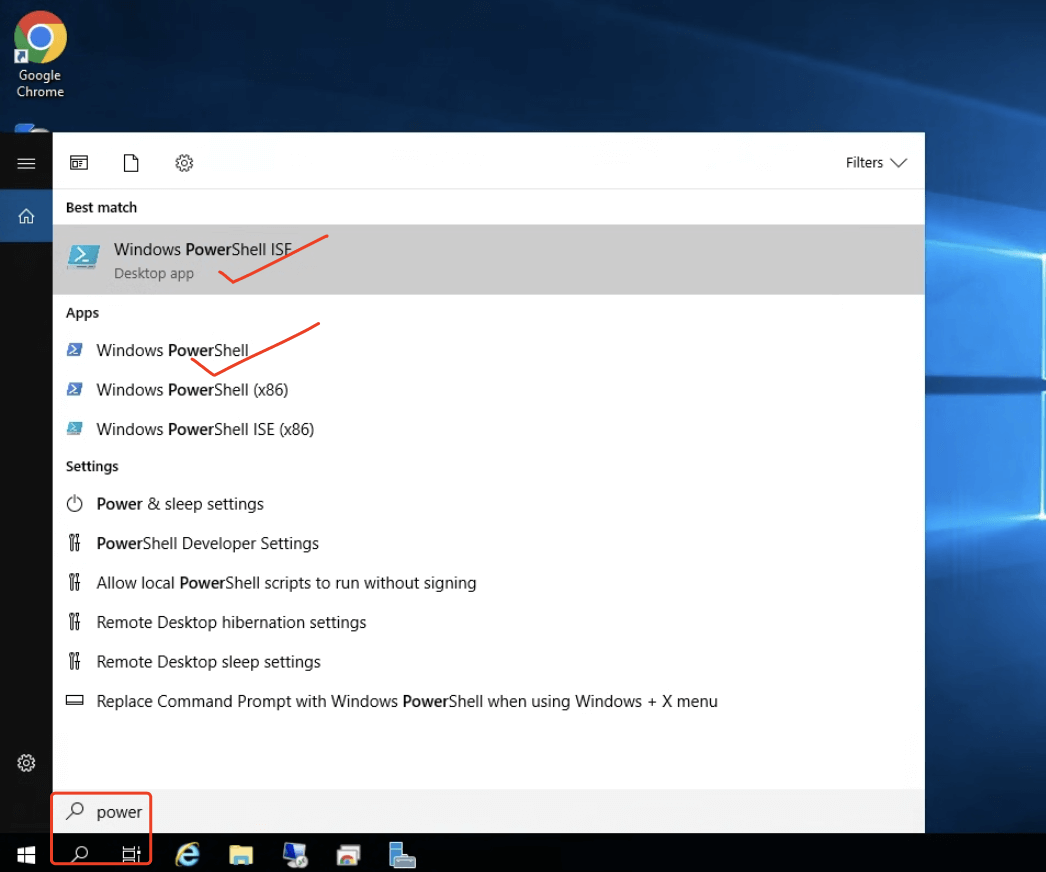
Task: Click the Settings section heading
Action: (92, 466)
